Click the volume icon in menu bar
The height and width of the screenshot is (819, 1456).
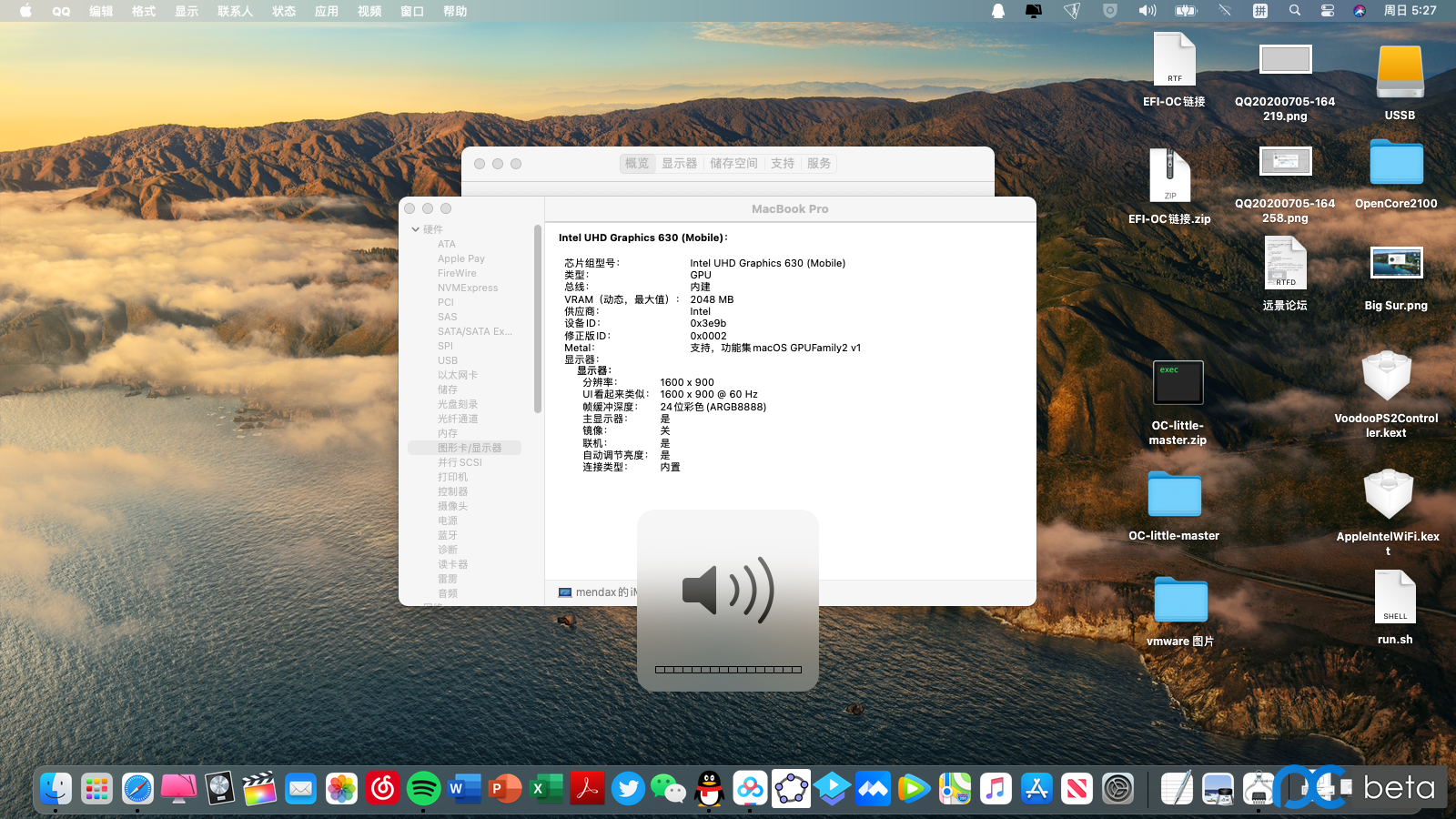(1147, 11)
